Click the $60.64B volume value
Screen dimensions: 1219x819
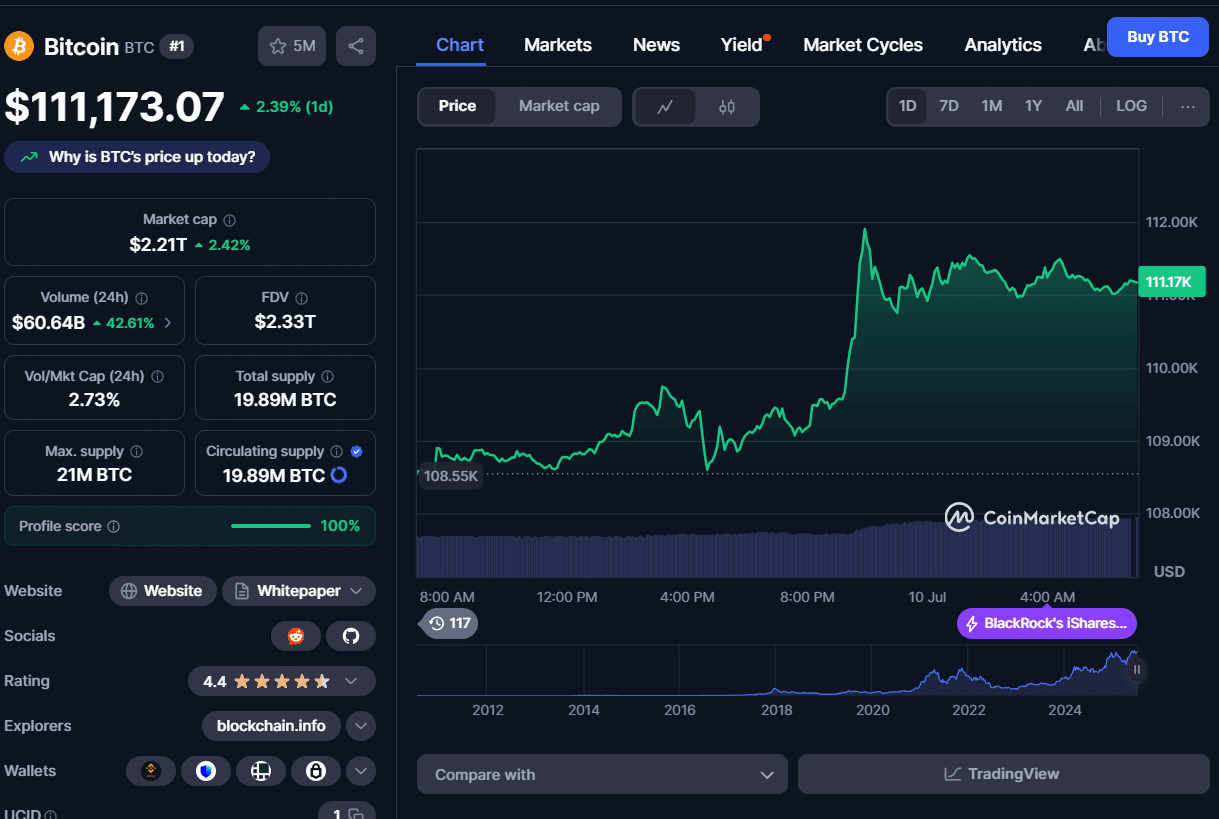[48, 323]
